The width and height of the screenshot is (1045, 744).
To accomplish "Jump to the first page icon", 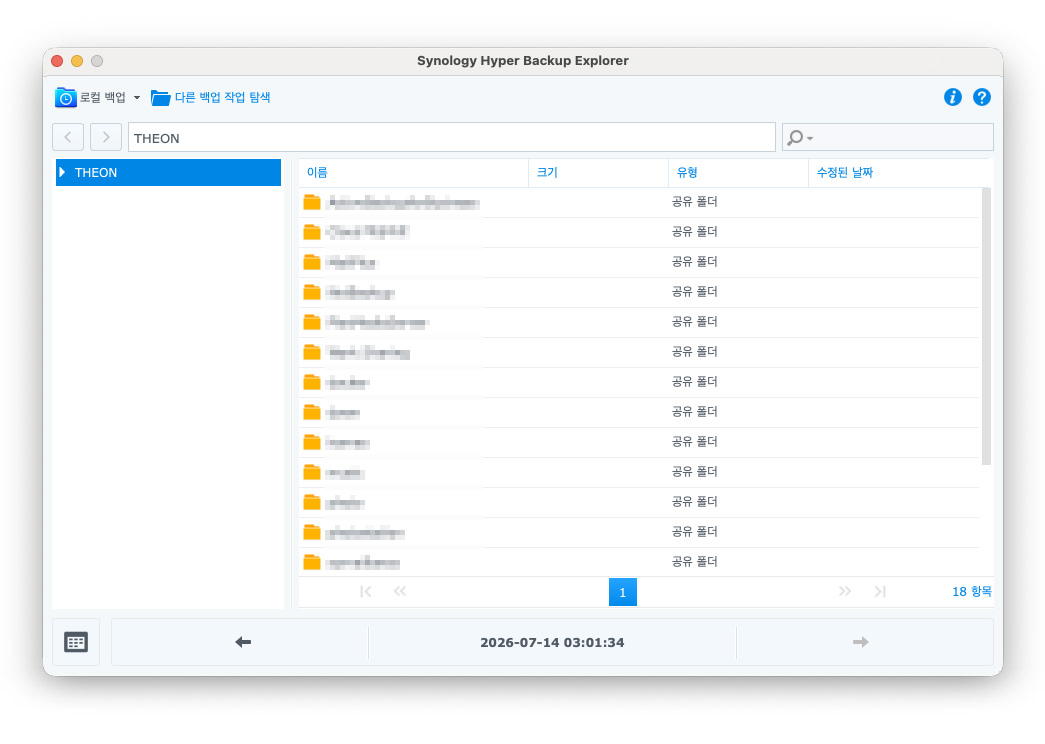I will [365, 591].
